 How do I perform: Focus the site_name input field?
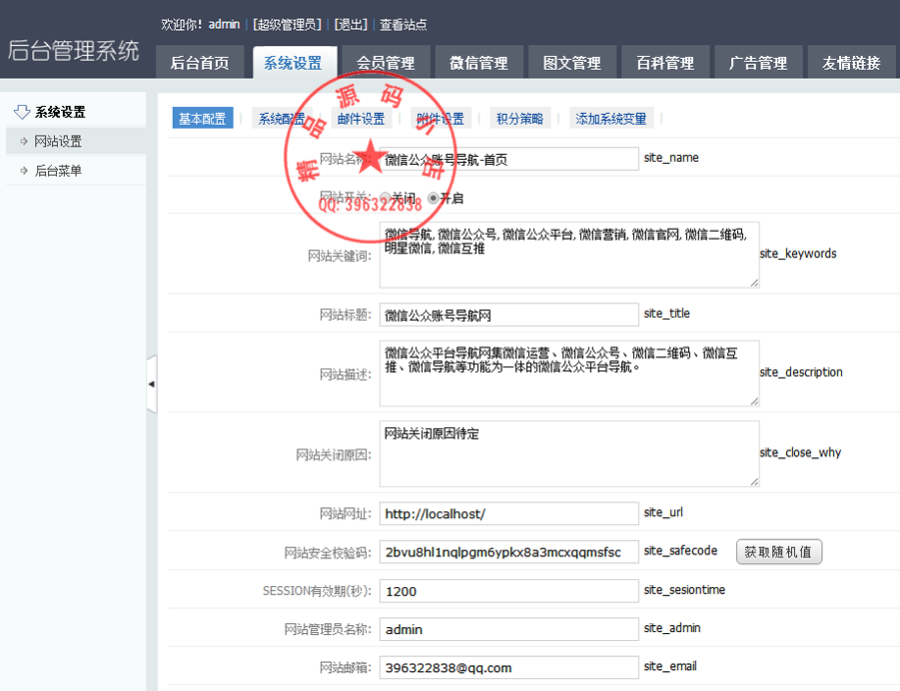tap(509, 159)
